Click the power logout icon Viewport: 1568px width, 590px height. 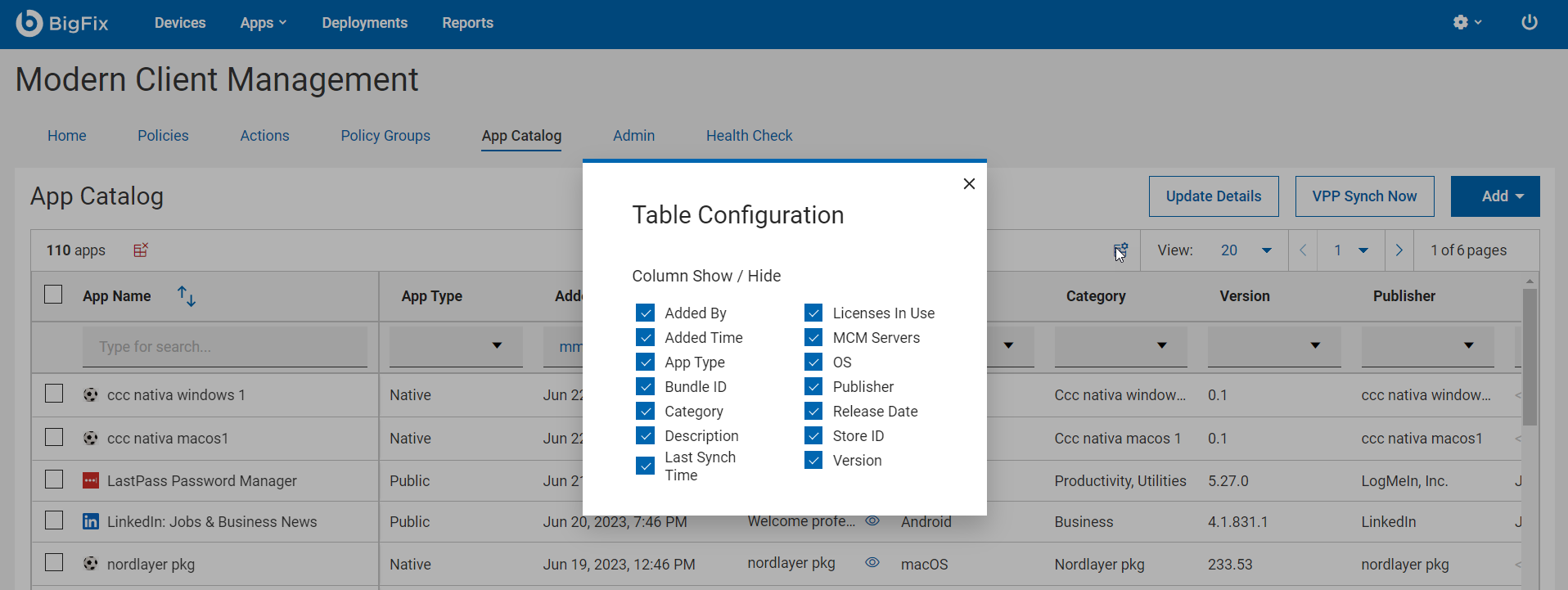tap(1529, 23)
